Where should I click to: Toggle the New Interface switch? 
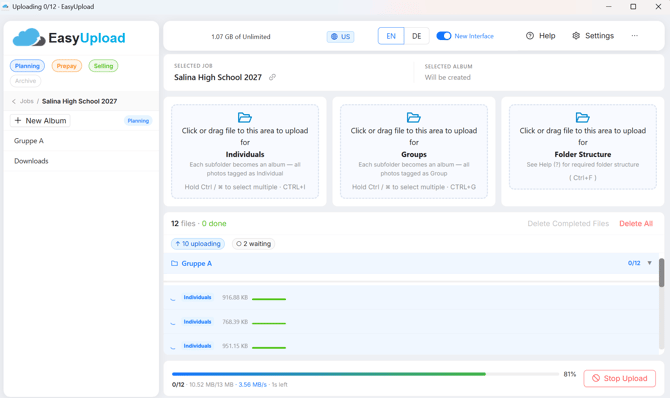pos(444,36)
